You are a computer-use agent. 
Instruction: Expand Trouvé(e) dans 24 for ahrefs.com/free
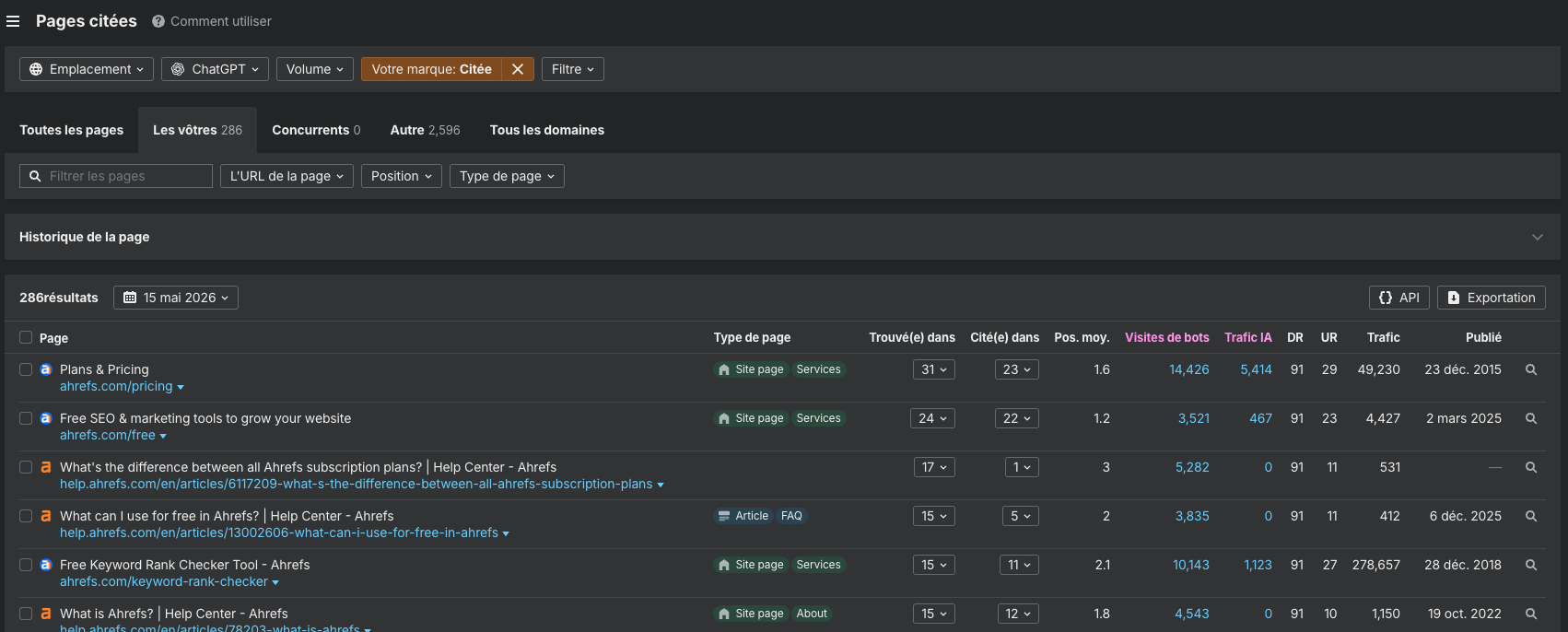point(932,418)
